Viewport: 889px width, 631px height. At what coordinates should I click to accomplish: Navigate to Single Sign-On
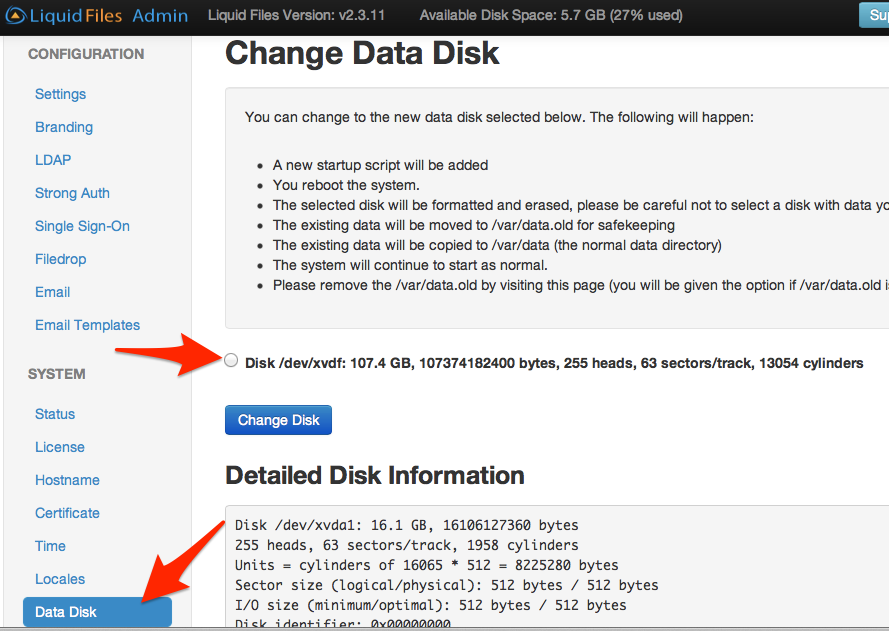tap(82, 226)
